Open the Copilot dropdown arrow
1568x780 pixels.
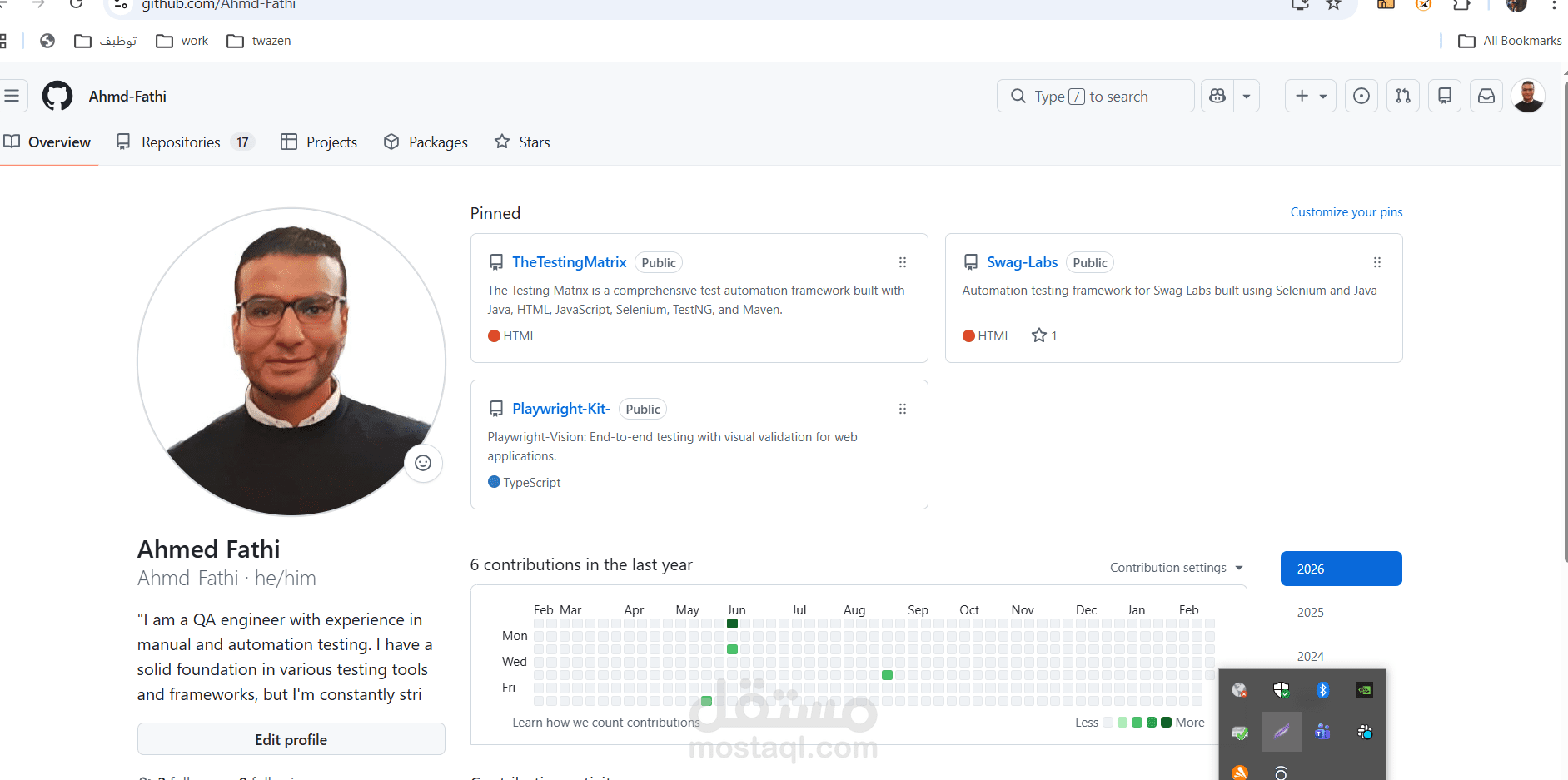point(1246,96)
